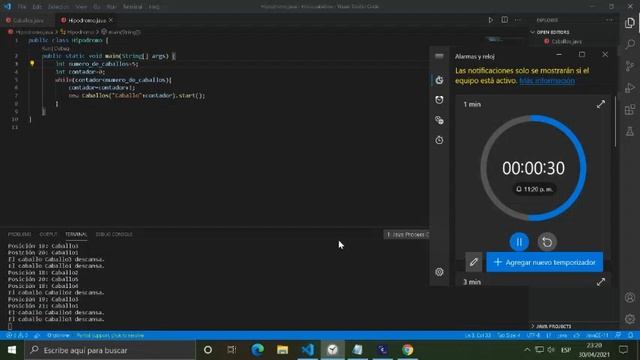Click the 00:00:30 timer progress ring
Image resolution: width=640 pixels, height=360 pixels.
pyautogui.click(x=533, y=168)
